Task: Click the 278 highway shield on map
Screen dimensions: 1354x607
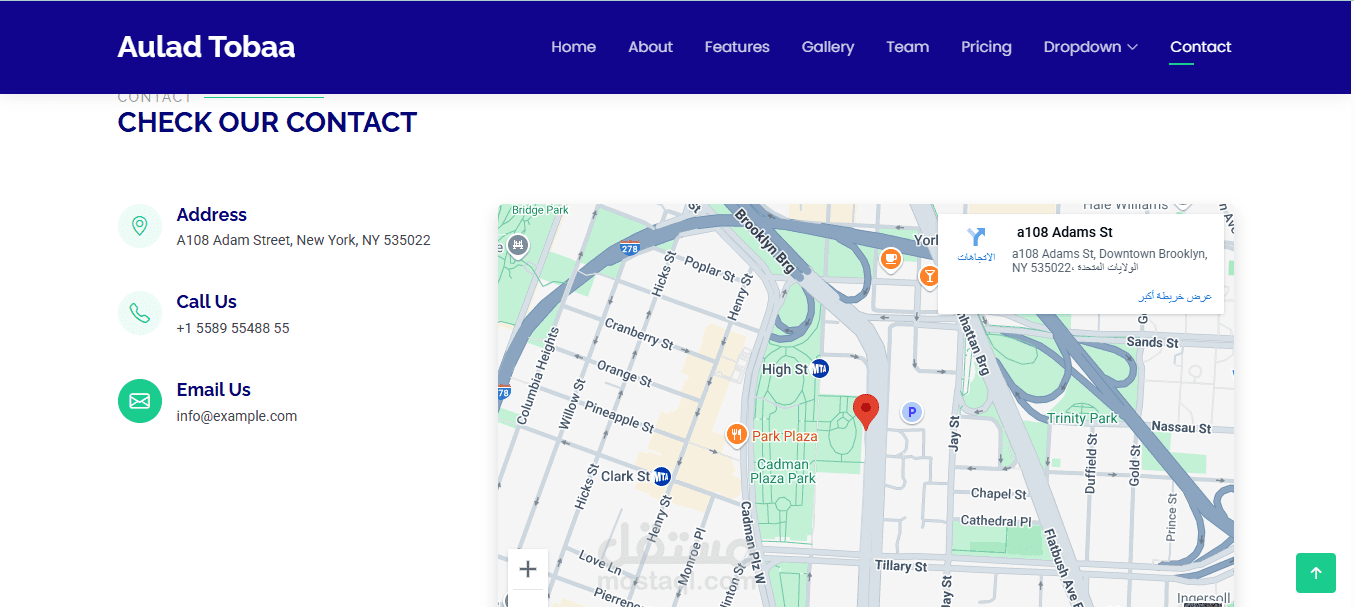Action: pyautogui.click(x=629, y=249)
